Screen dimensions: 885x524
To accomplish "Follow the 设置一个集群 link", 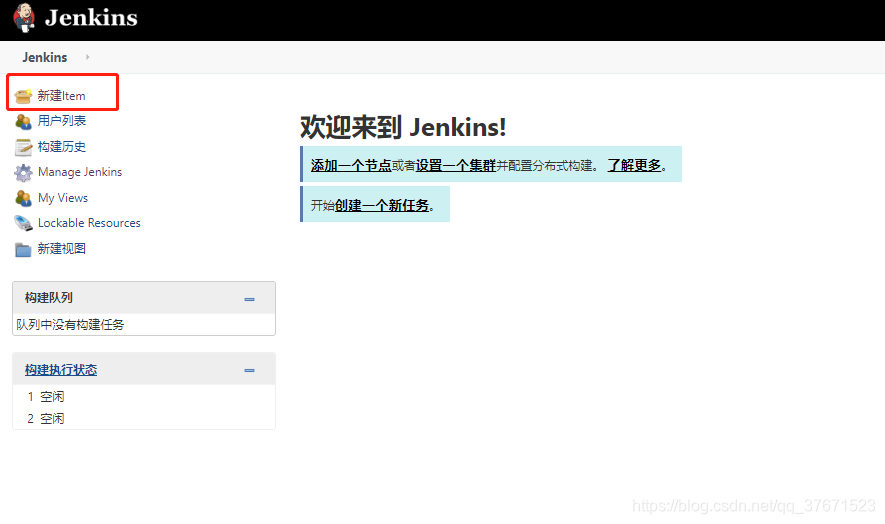I will click(455, 165).
